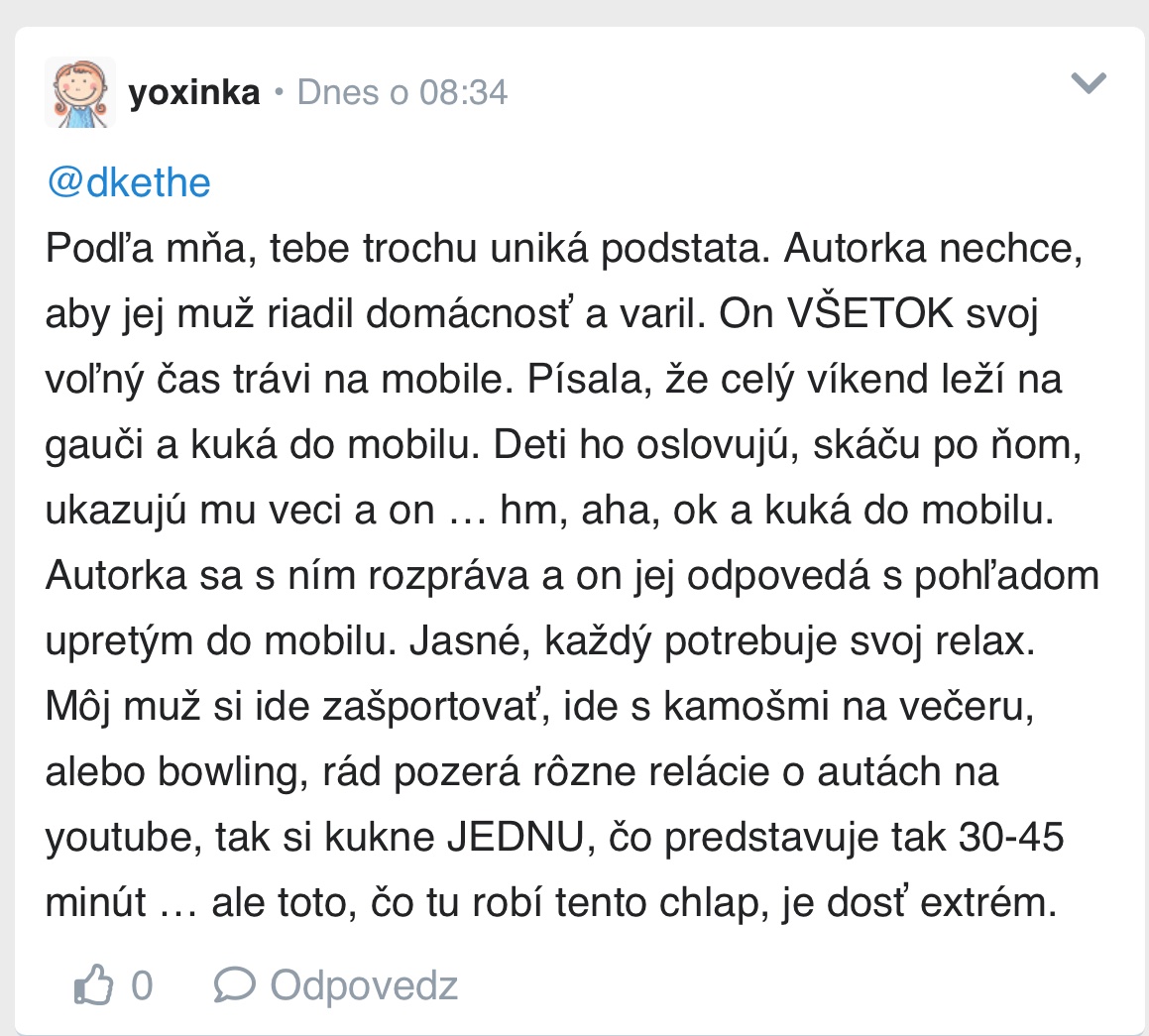Click the capitalized word VŠETOK
The height and width of the screenshot is (1036, 1149).
tap(870, 314)
